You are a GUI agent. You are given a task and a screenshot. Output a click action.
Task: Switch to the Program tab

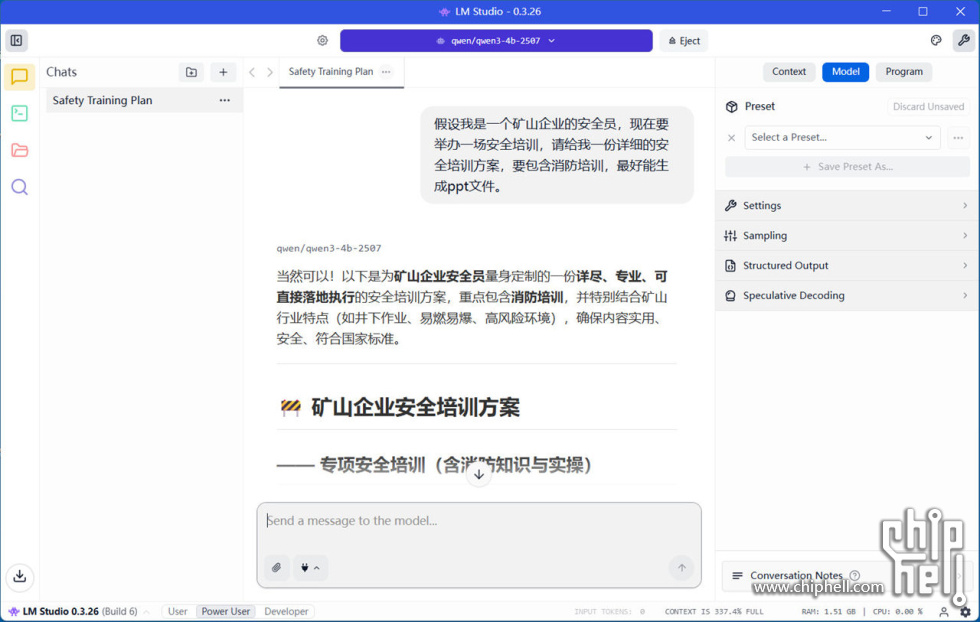(903, 71)
